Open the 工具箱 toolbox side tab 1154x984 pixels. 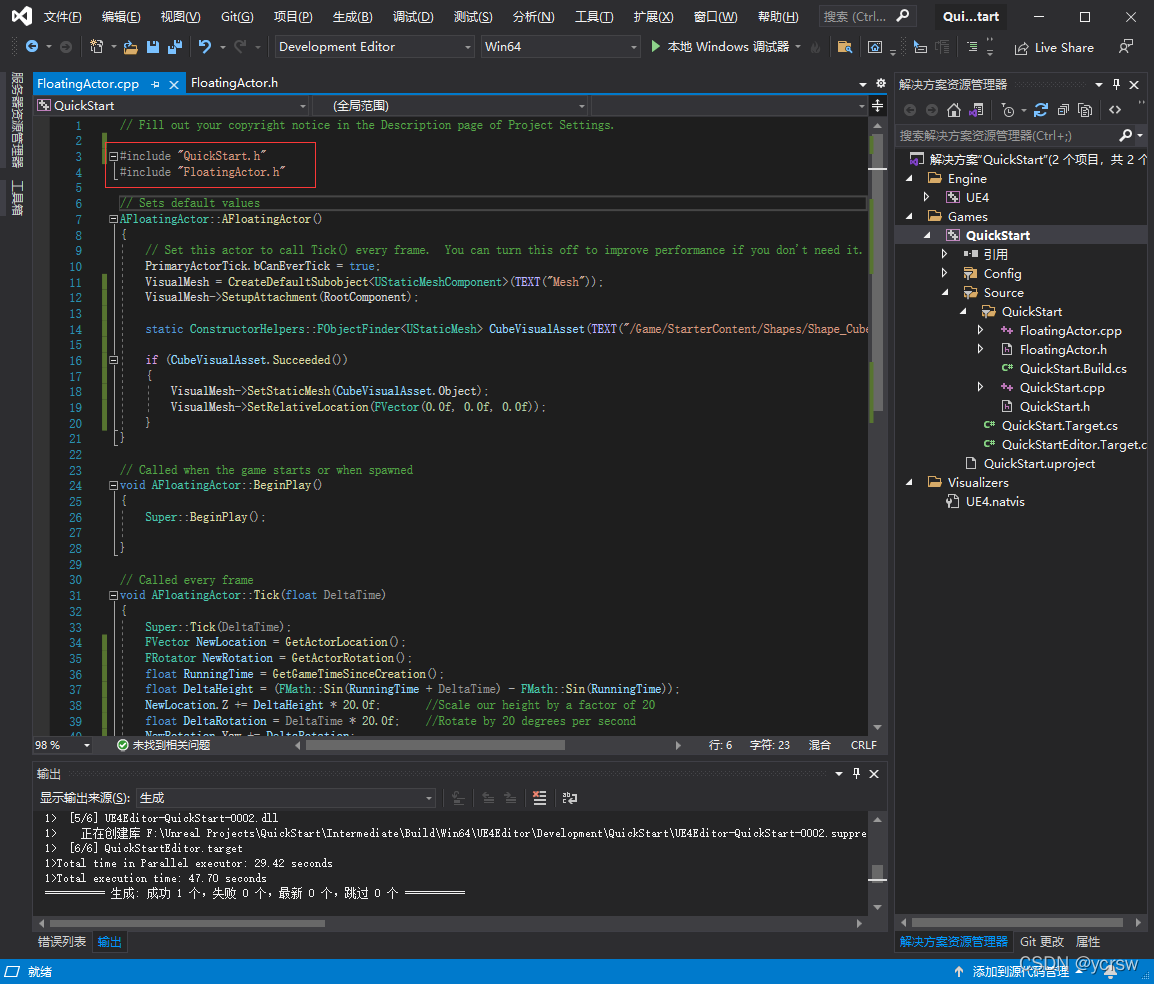point(16,198)
